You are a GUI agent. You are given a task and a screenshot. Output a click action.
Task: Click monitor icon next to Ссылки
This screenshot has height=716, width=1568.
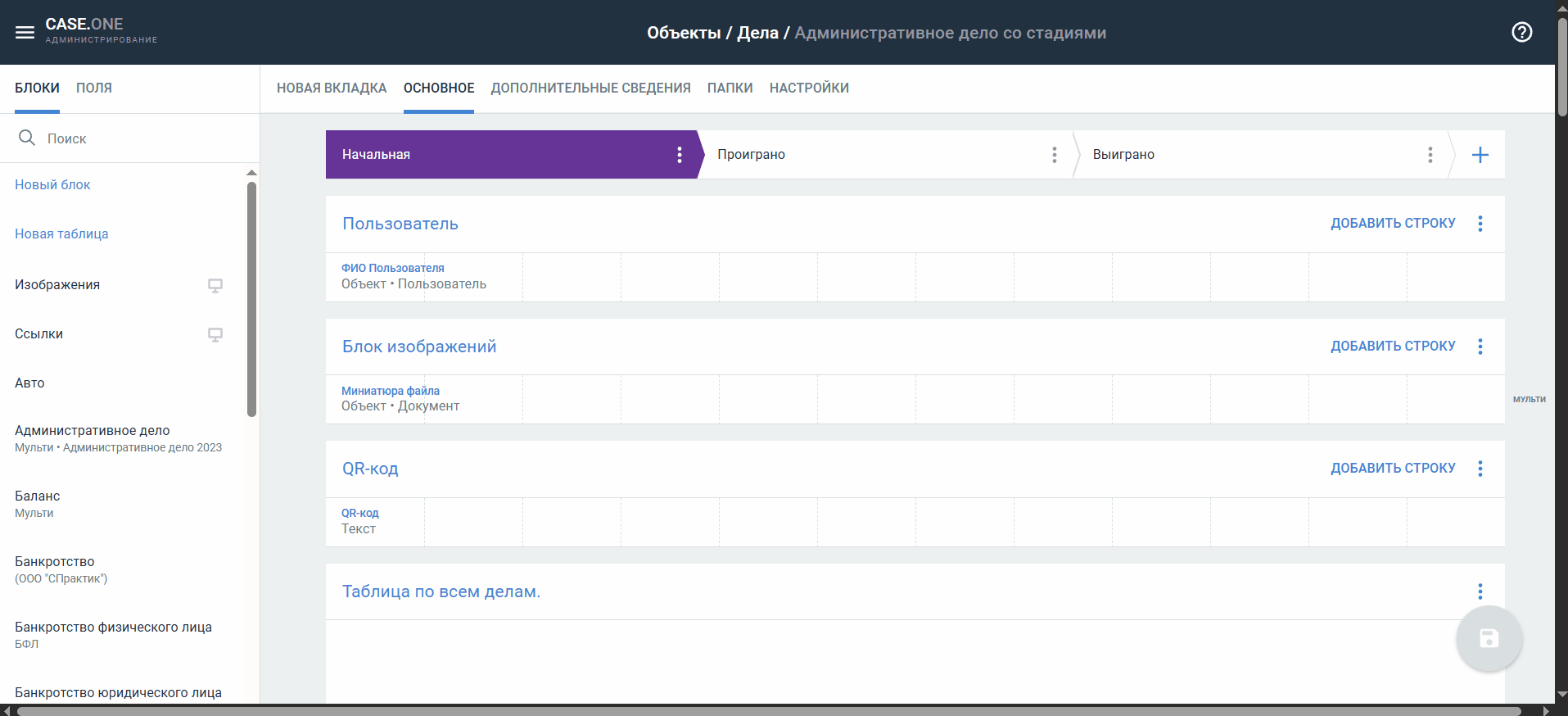215,334
